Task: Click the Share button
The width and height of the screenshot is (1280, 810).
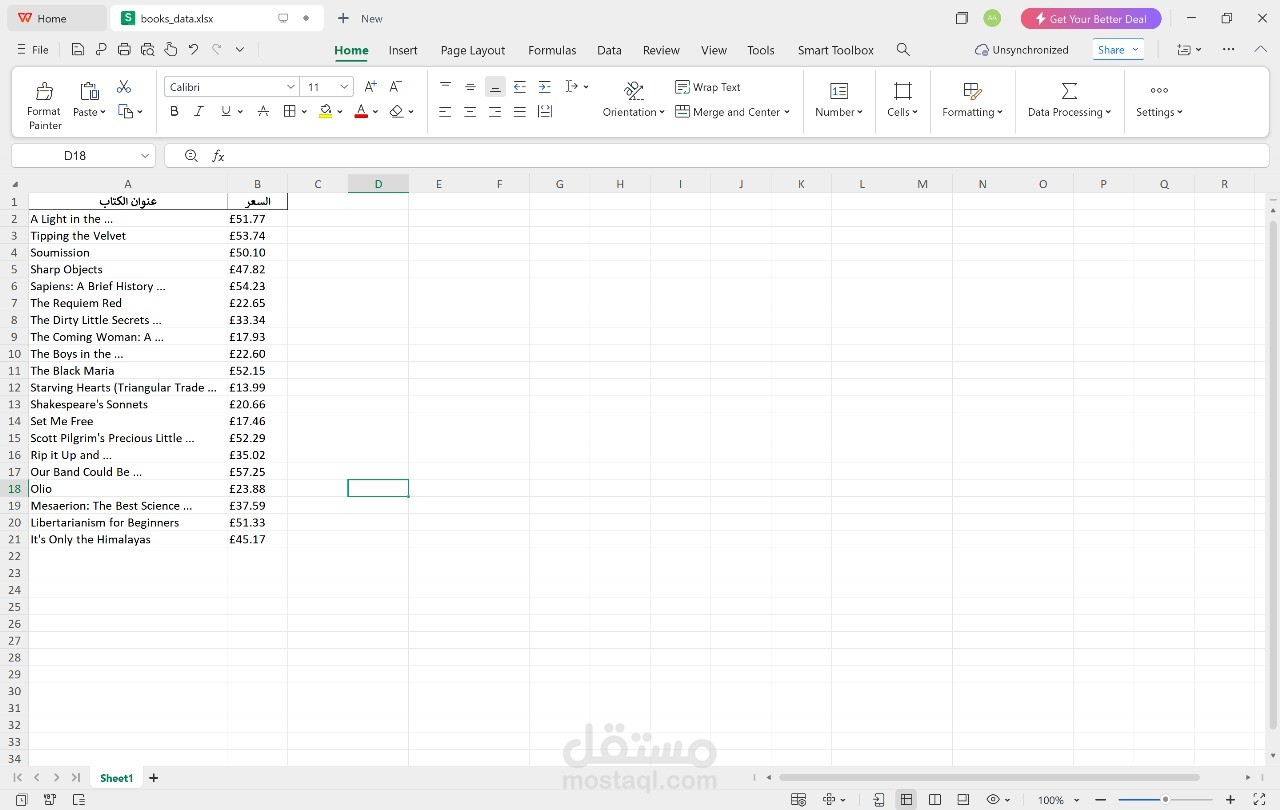Action: pos(1118,49)
